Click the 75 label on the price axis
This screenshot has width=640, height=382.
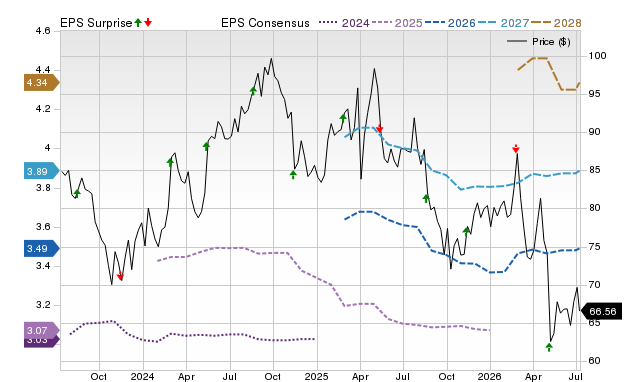[594, 247]
